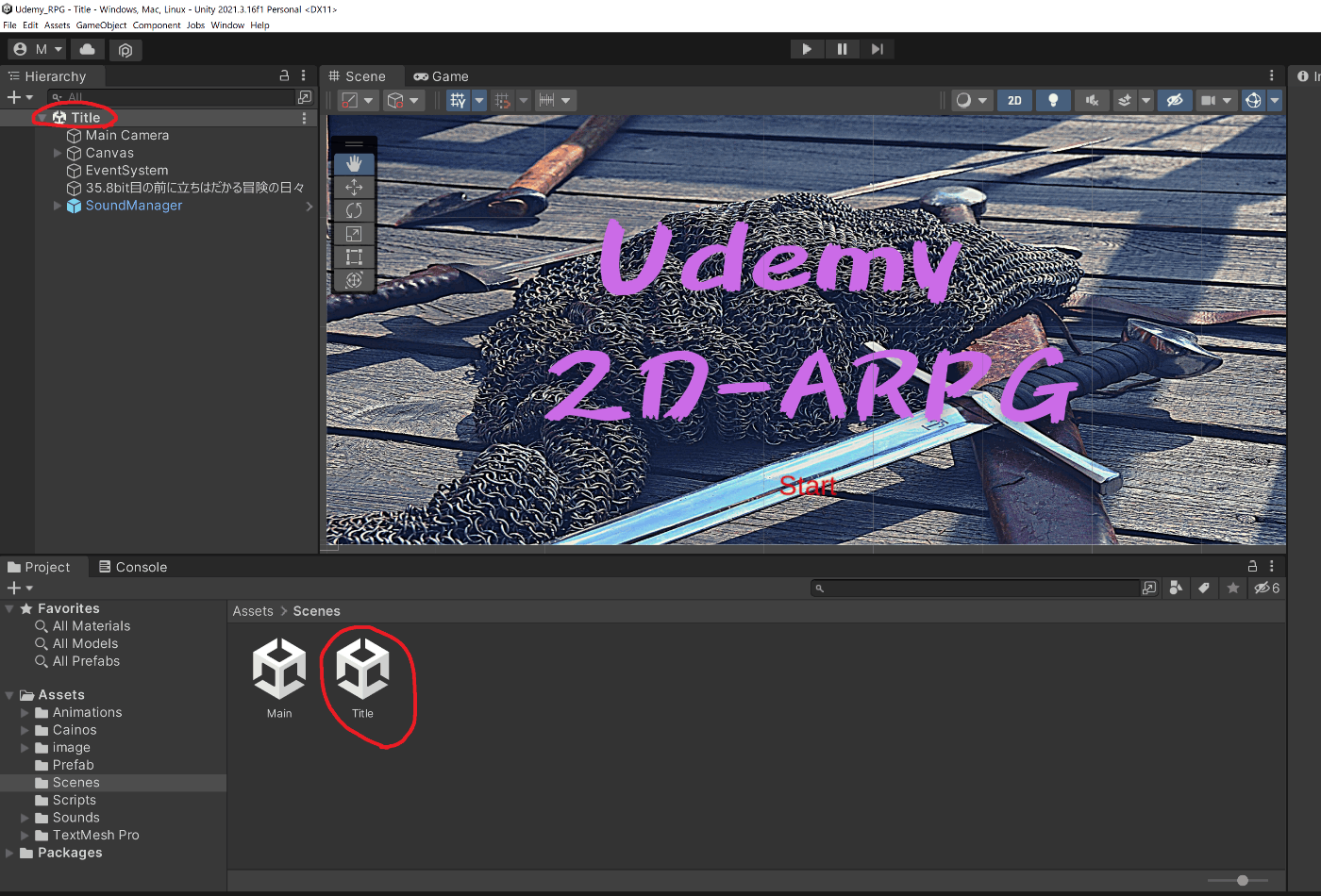Open the Component menu

tap(157, 25)
